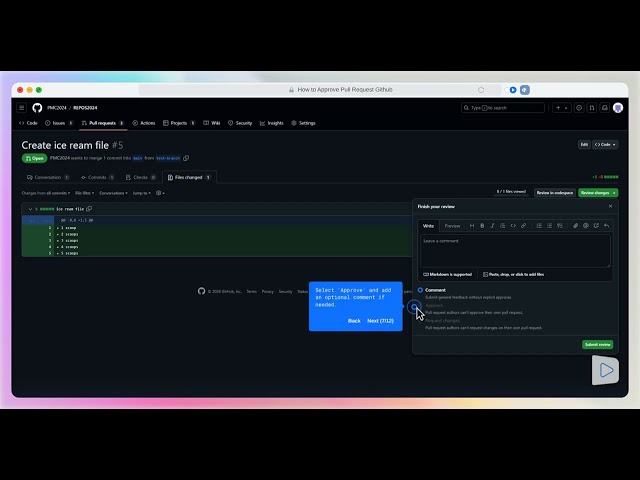Open the REPOS2024 repository link

85,108
